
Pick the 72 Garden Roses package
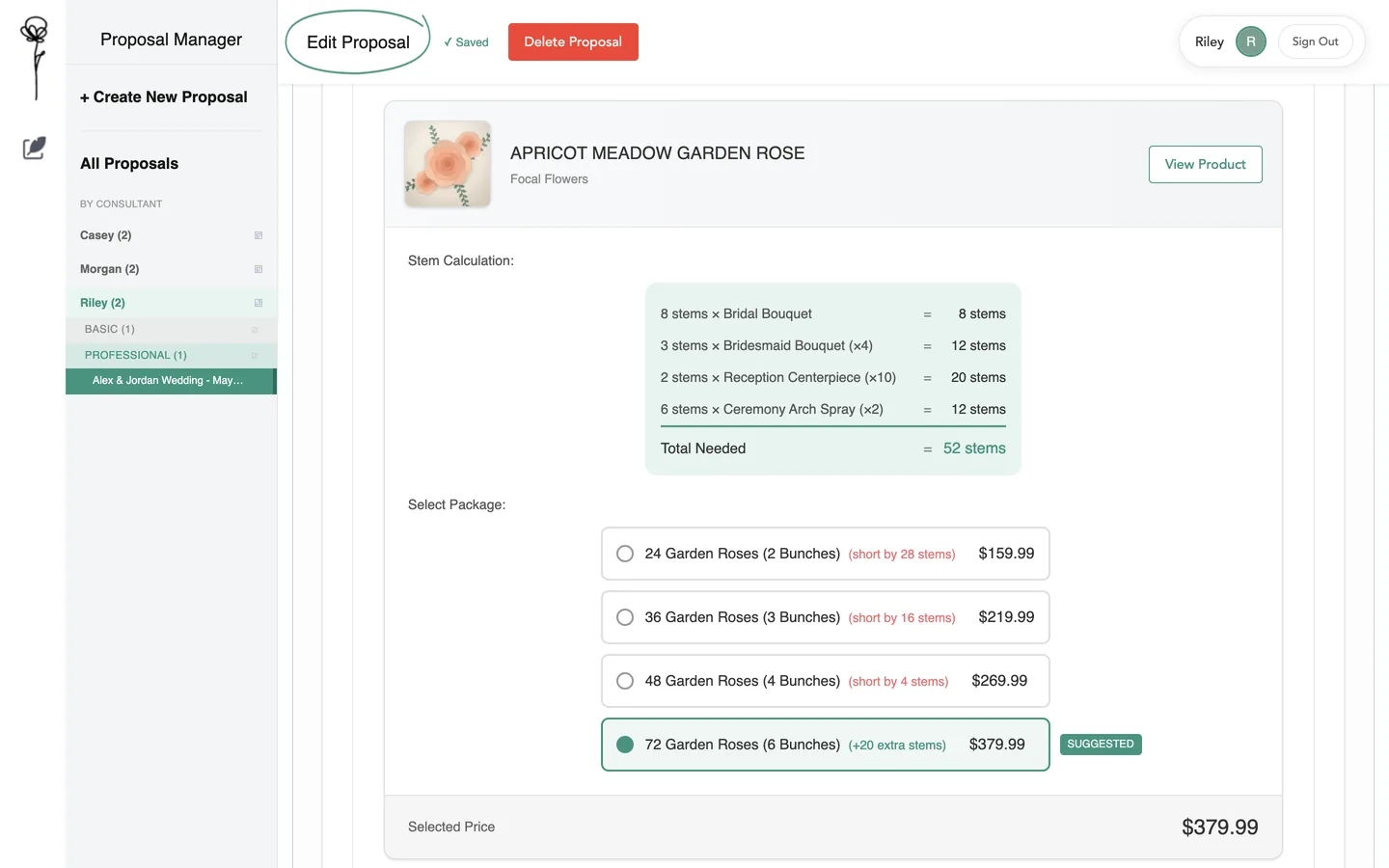[825, 745]
